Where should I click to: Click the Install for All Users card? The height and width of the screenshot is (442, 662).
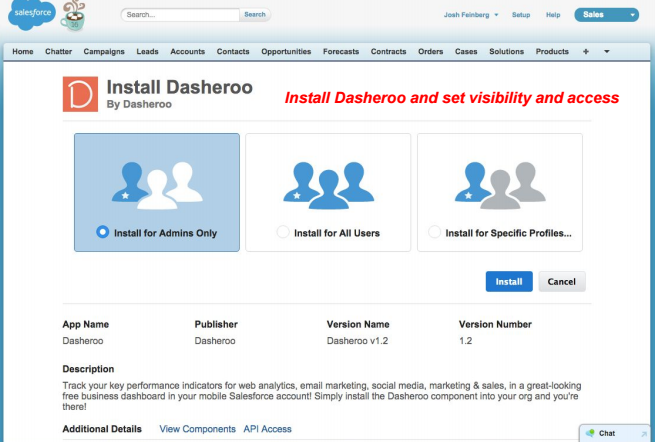tap(328, 193)
